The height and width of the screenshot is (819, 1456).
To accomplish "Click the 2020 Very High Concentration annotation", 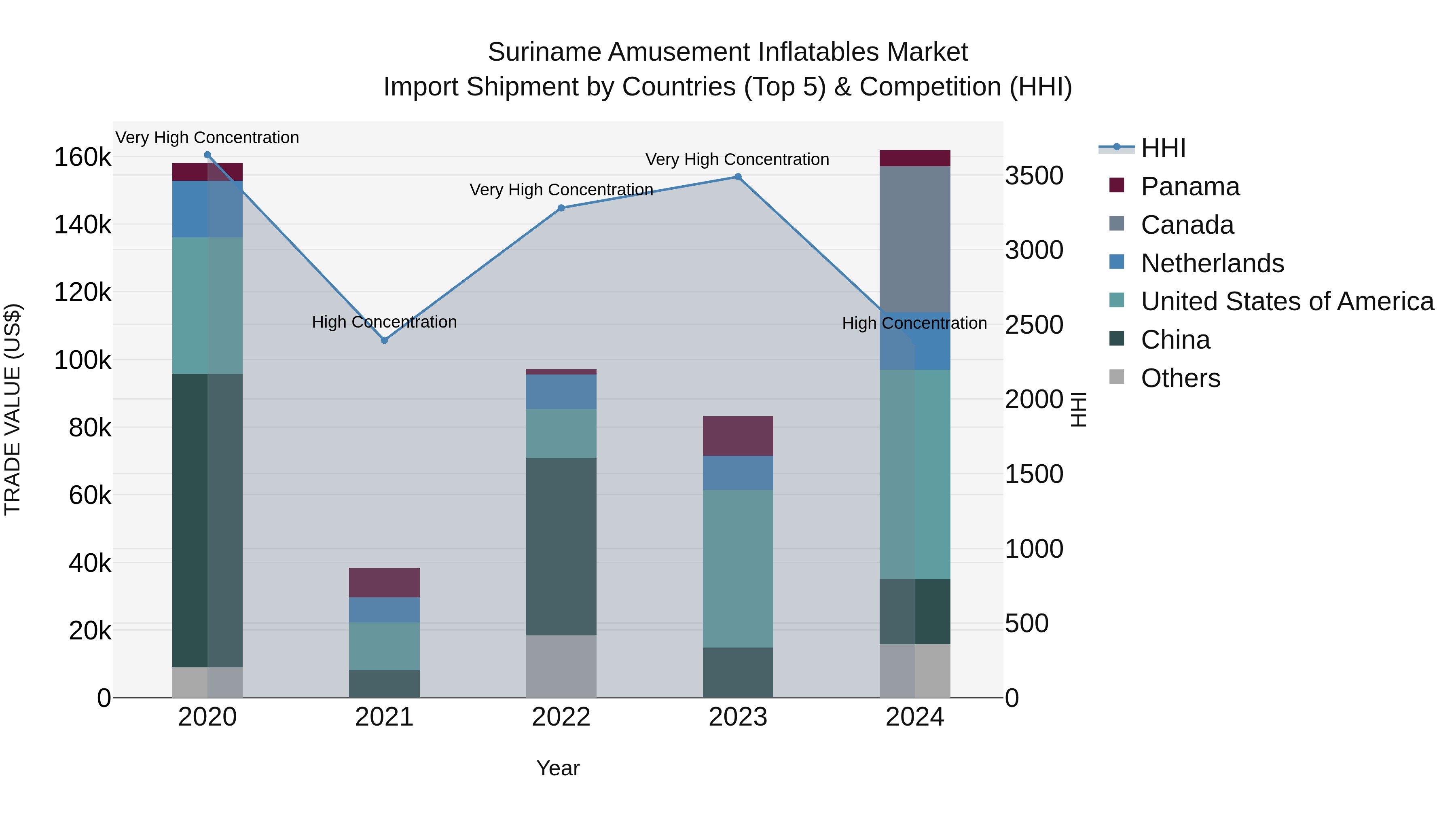I will (x=207, y=138).
